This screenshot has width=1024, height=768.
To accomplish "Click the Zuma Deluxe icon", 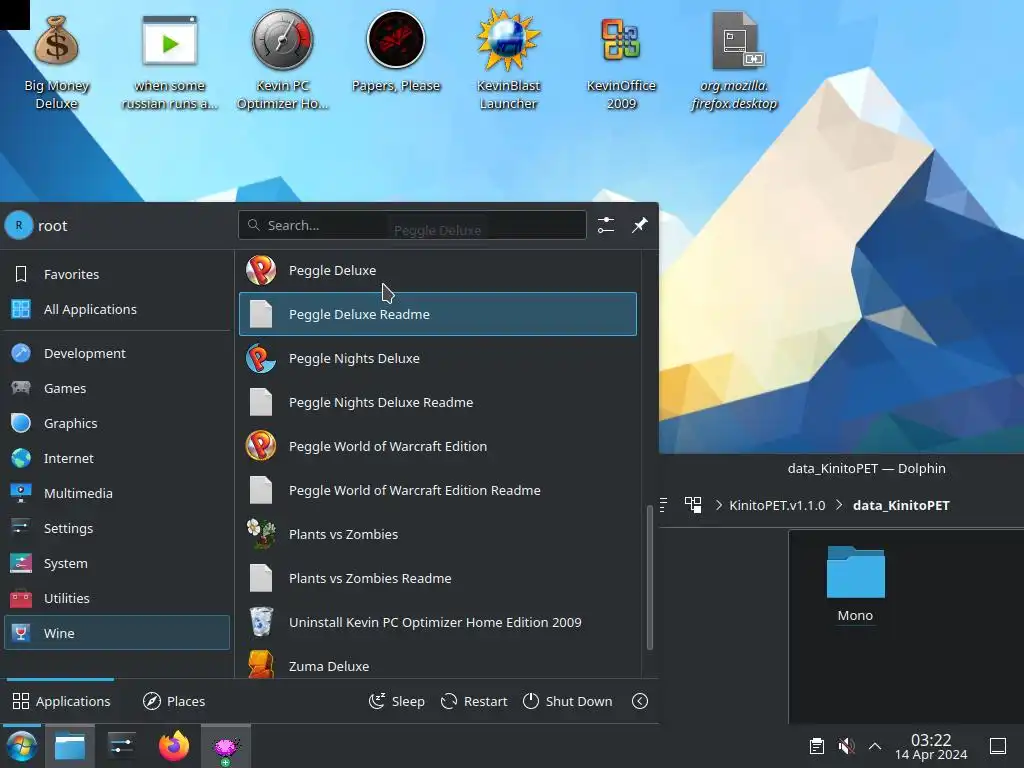I will point(261,664).
